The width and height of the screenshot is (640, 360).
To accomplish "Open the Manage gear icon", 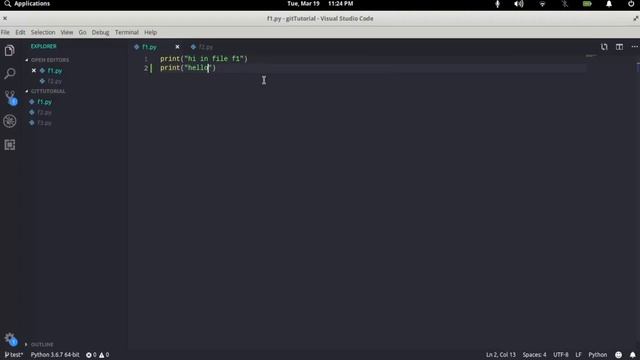I will 10,339.
